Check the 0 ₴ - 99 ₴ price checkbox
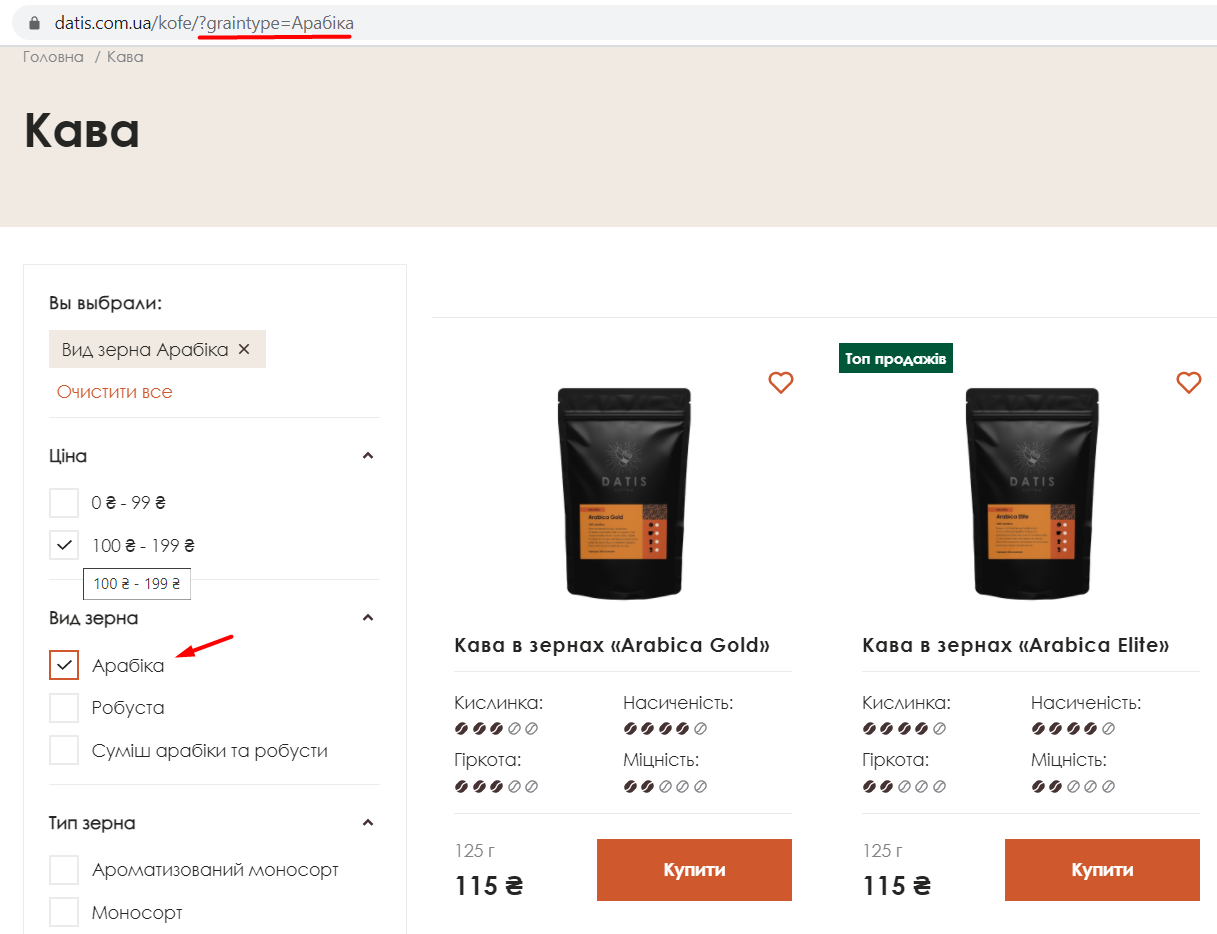The height and width of the screenshot is (934, 1217). [64, 503]
